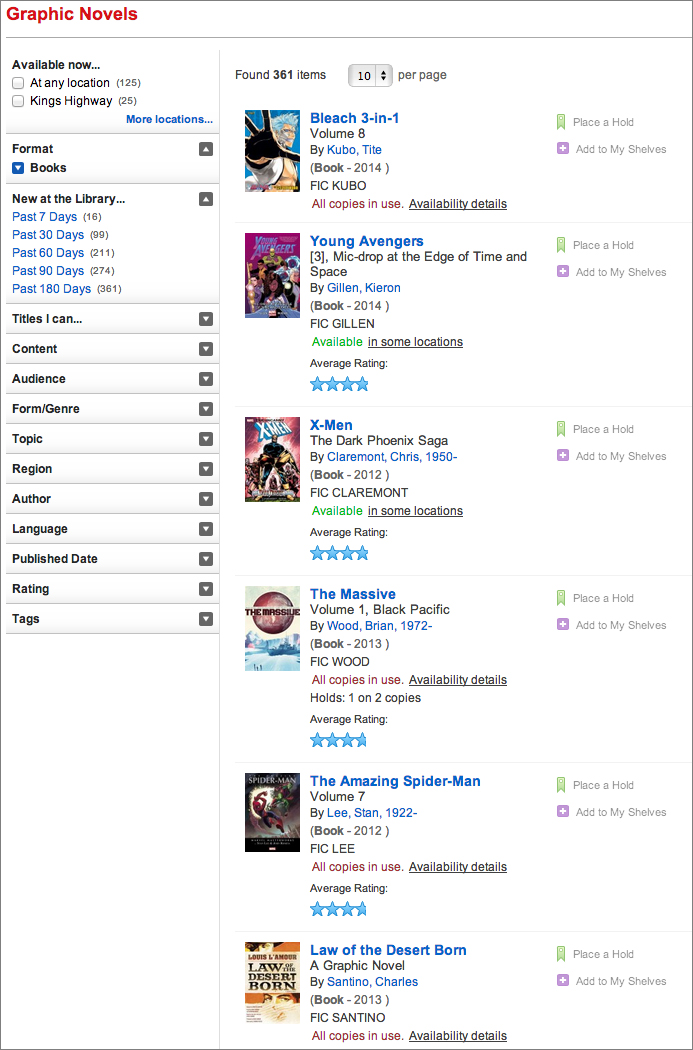View Availability details for Bleach 3-in-1
Viewport: 693px width, 1050px height.
(x=458, y=204)
